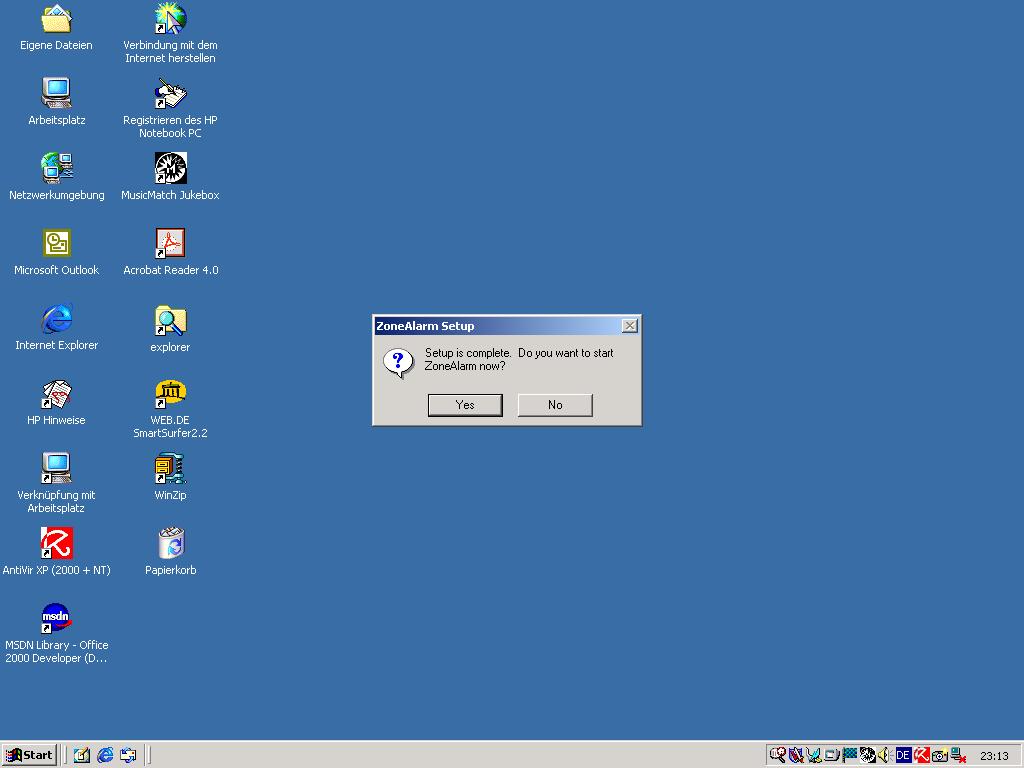Select the explorer shortcut icon
The width and height of the screenshot is (1024, 768).
click(x=170, y=329)
